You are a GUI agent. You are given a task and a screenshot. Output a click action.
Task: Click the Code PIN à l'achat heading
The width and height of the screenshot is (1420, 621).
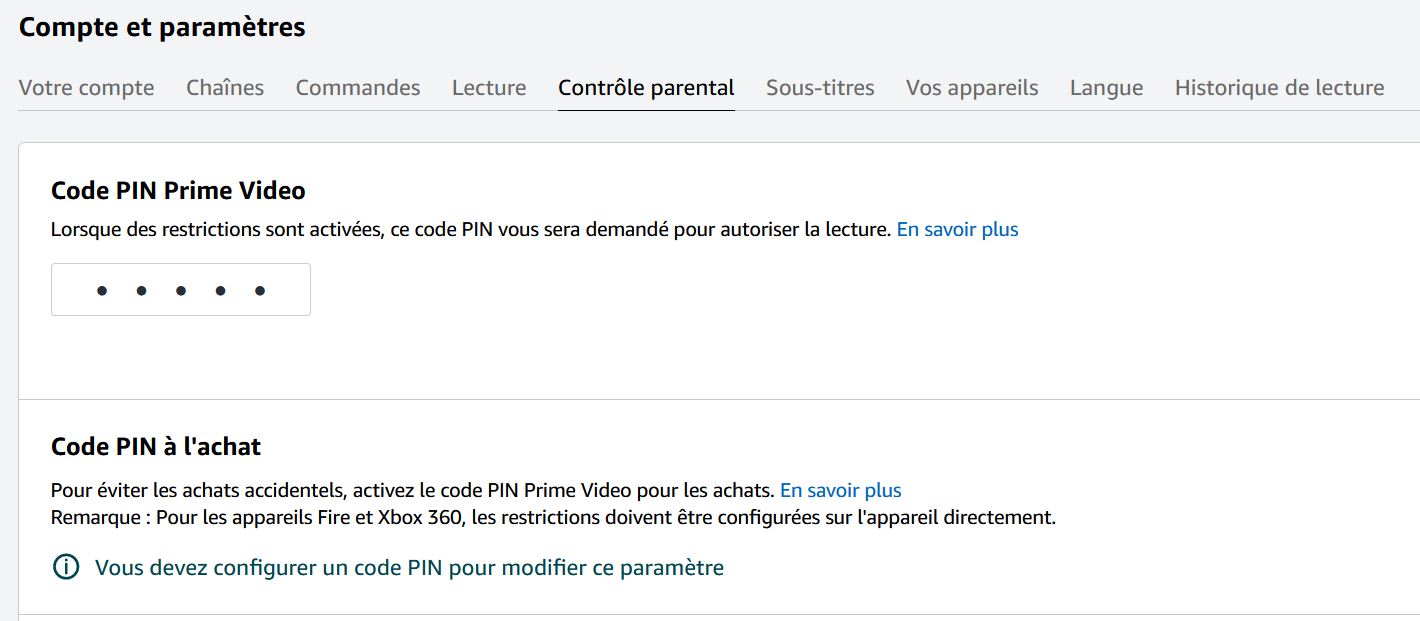(156, 446)
